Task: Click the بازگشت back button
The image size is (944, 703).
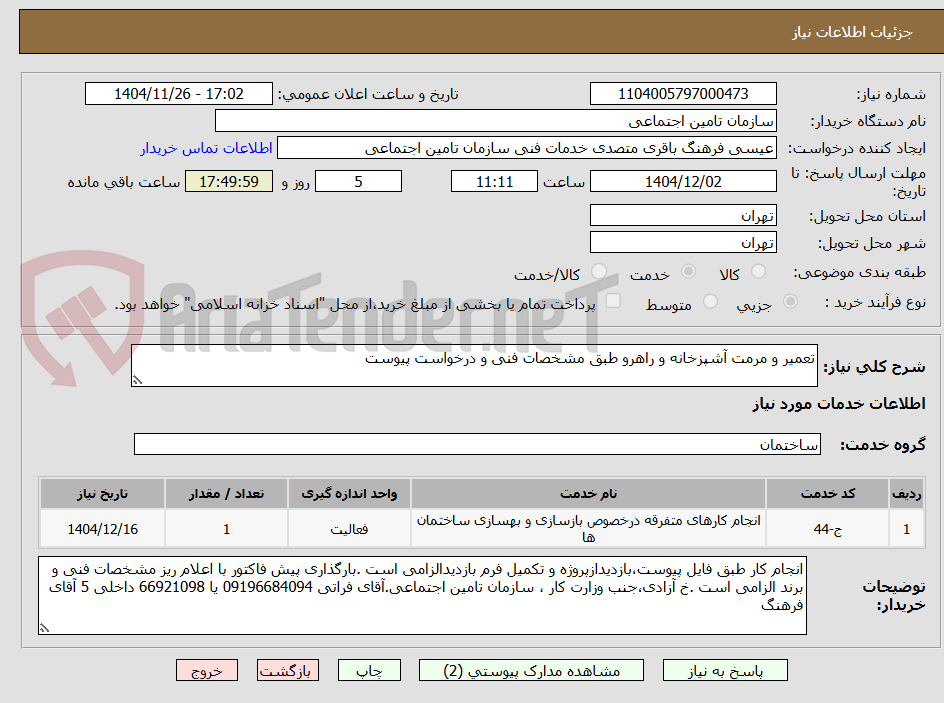Action: point(288,670)
